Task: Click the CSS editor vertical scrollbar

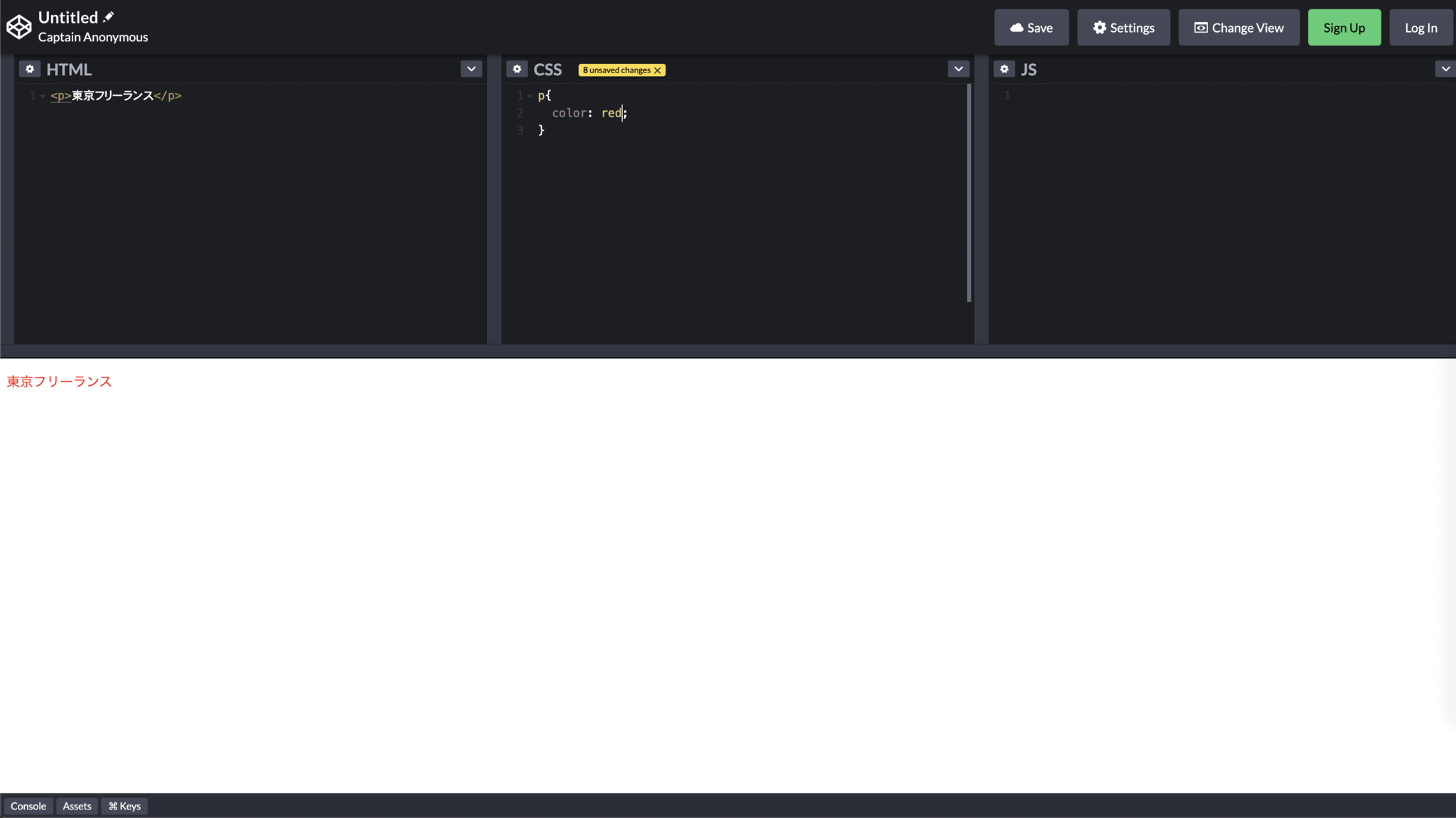Action: pos(968,192)
